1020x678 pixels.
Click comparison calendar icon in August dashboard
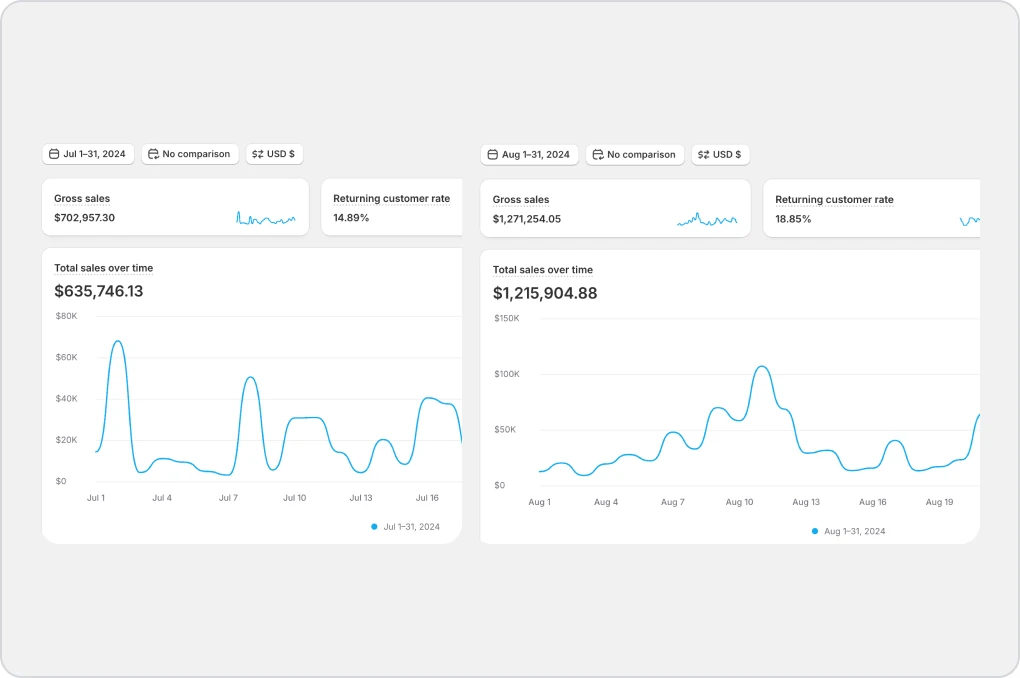pos(598,155)
